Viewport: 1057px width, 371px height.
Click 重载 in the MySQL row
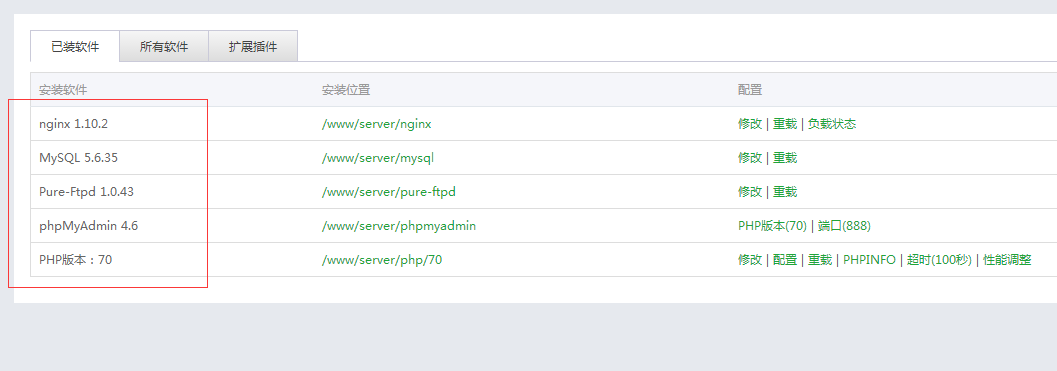click(785, 158)
